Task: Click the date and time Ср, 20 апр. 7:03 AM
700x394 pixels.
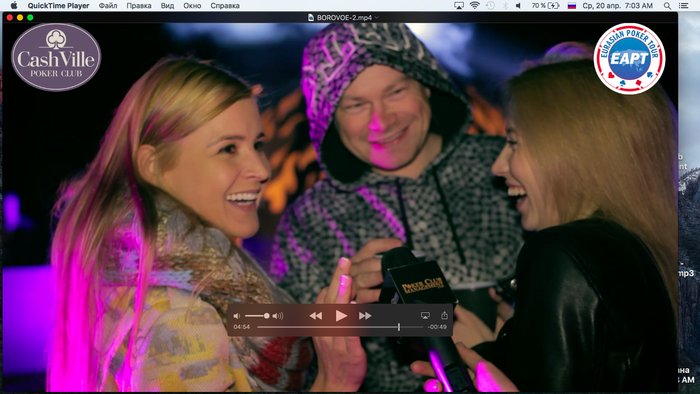Action: coord(618,5)
